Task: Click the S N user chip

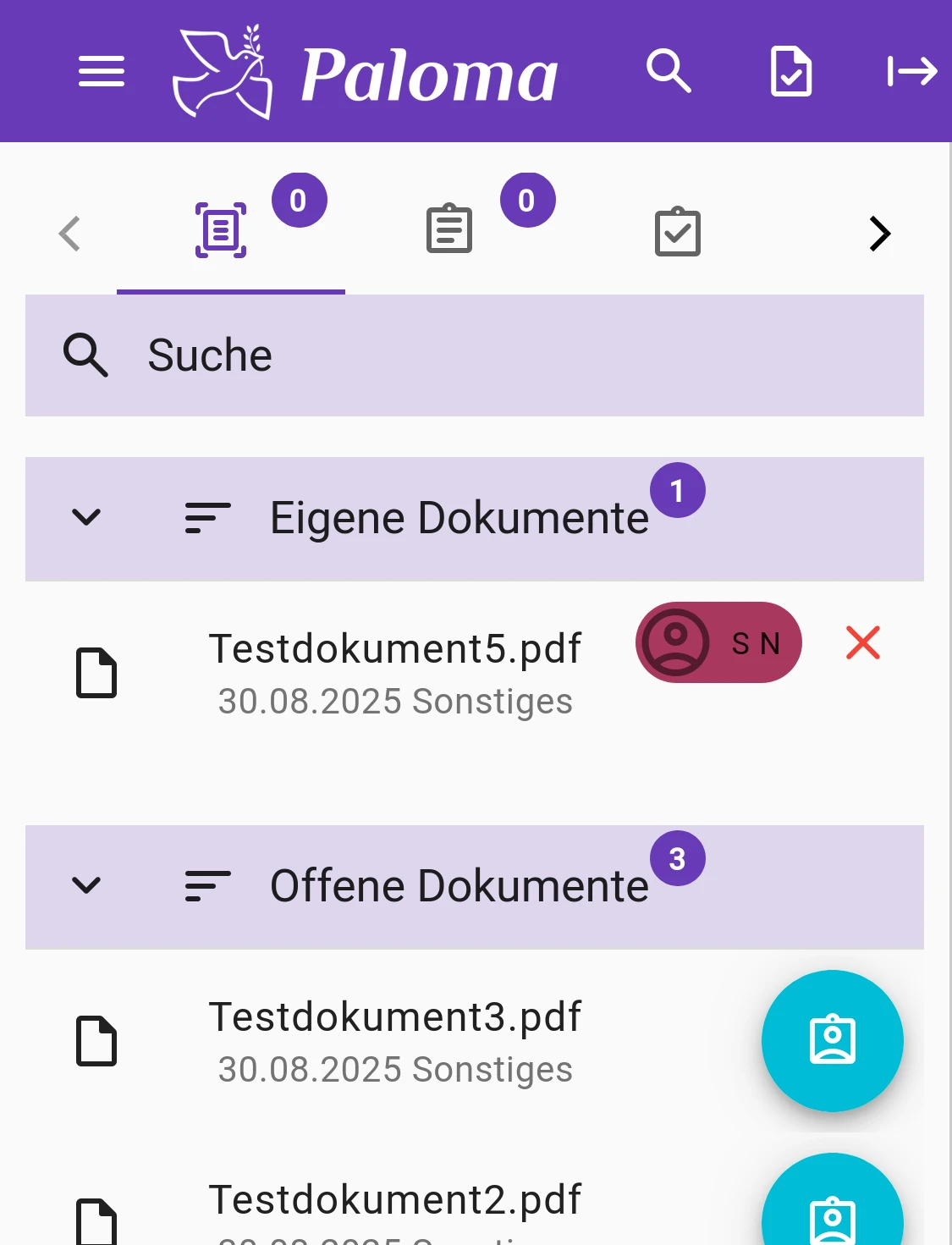Action: tap(718, 643)
